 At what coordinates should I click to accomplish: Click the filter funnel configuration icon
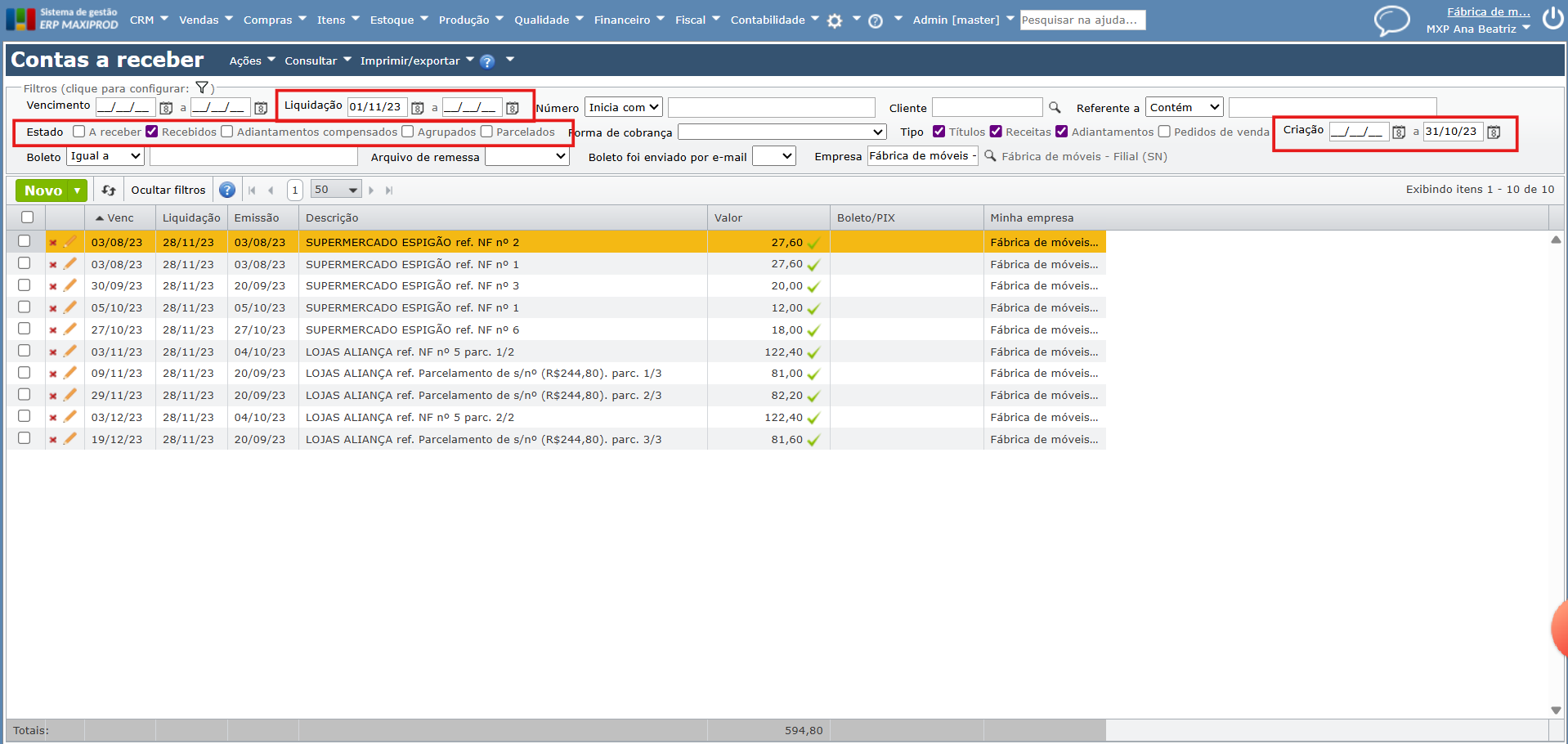pos(202,87)
